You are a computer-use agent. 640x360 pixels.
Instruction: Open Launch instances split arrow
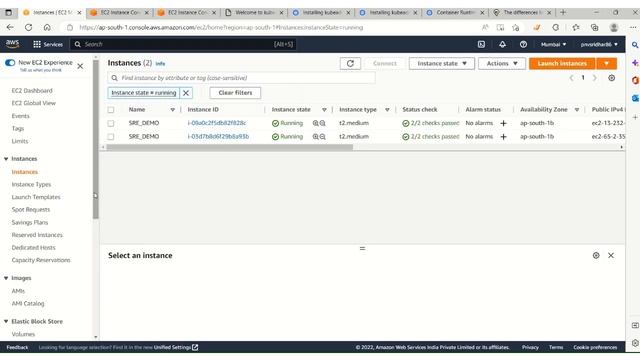606,63
